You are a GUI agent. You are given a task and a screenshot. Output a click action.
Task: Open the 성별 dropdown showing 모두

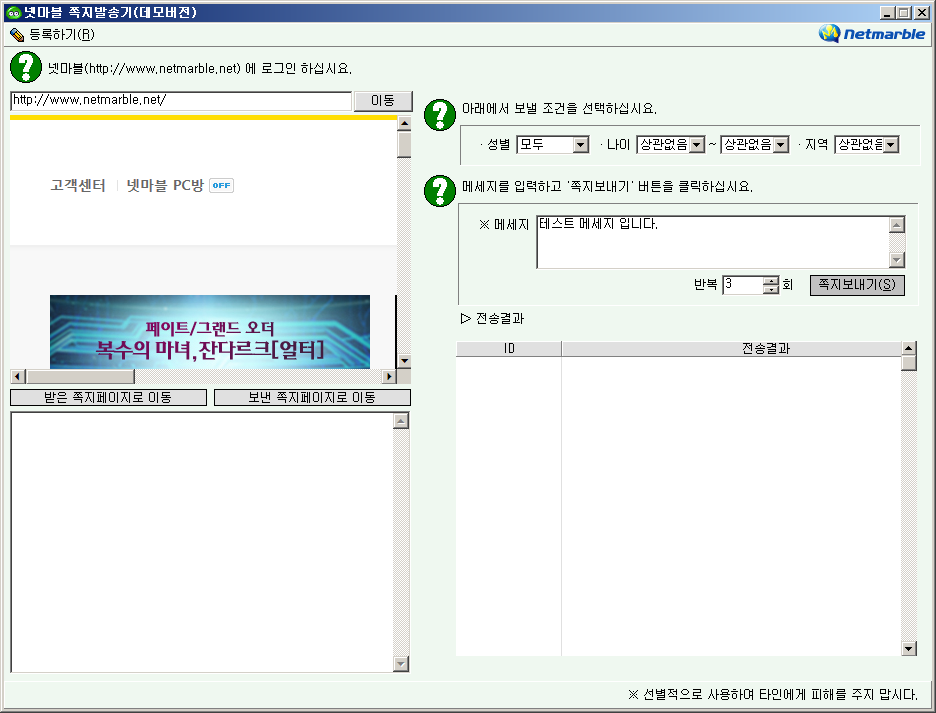[581, 145]
